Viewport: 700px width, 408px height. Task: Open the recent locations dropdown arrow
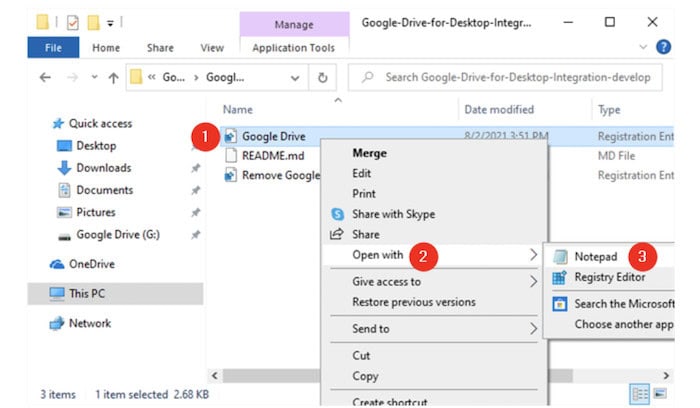(94, 77)
